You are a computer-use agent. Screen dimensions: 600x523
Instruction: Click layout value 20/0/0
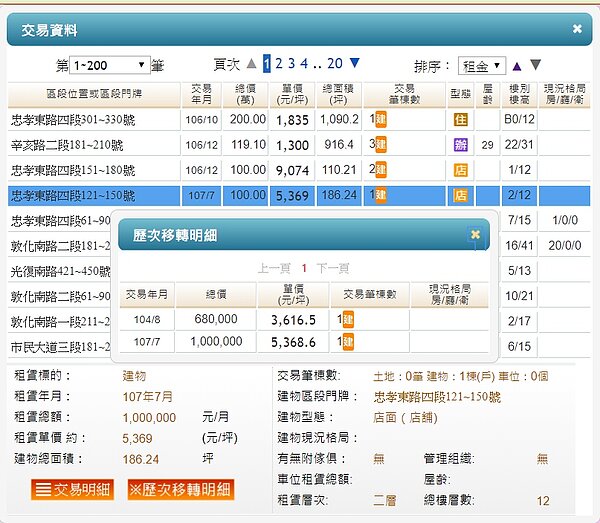(x=565, y=245)
